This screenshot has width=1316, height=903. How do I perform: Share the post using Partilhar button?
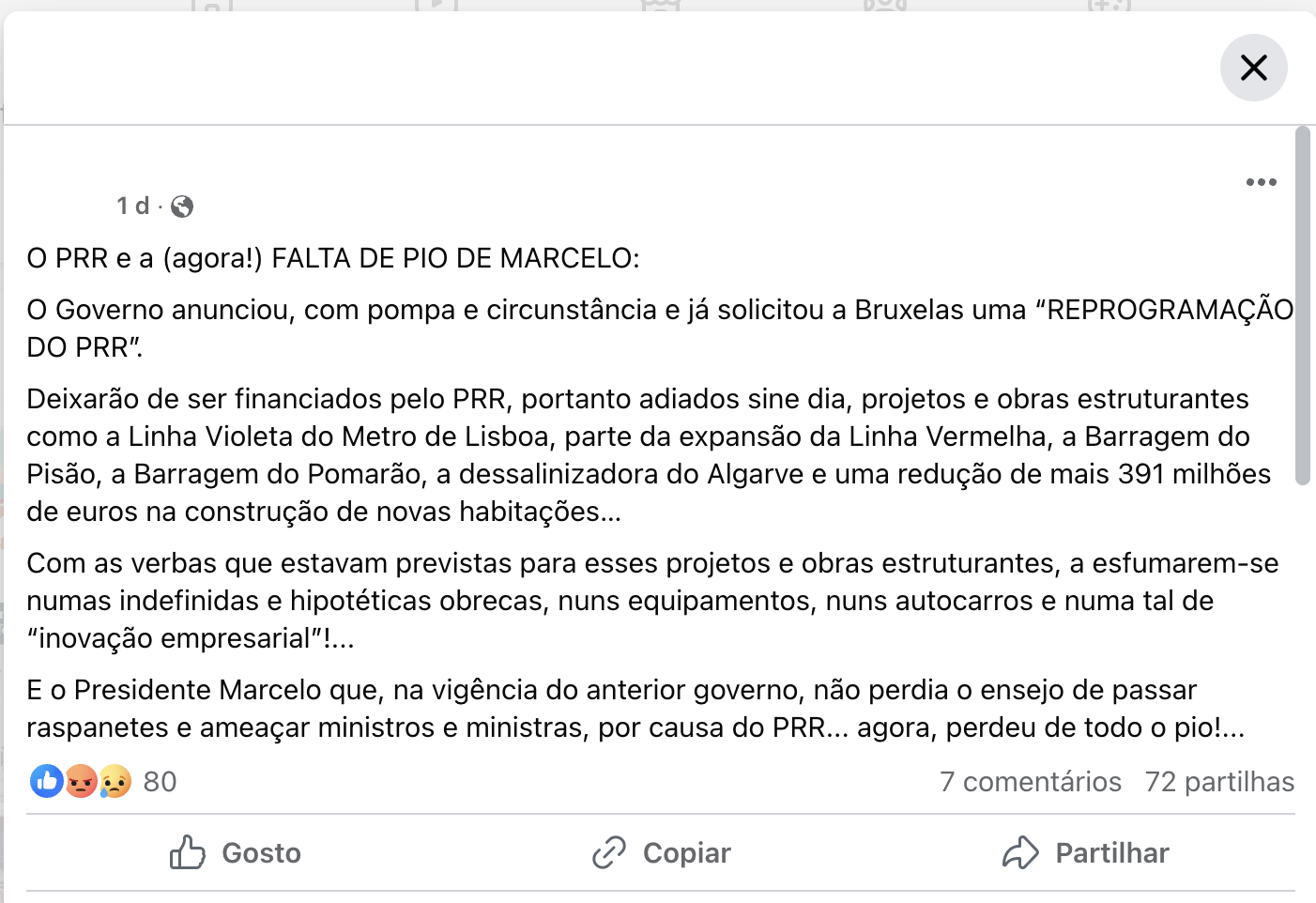(x=1085, y=852)
